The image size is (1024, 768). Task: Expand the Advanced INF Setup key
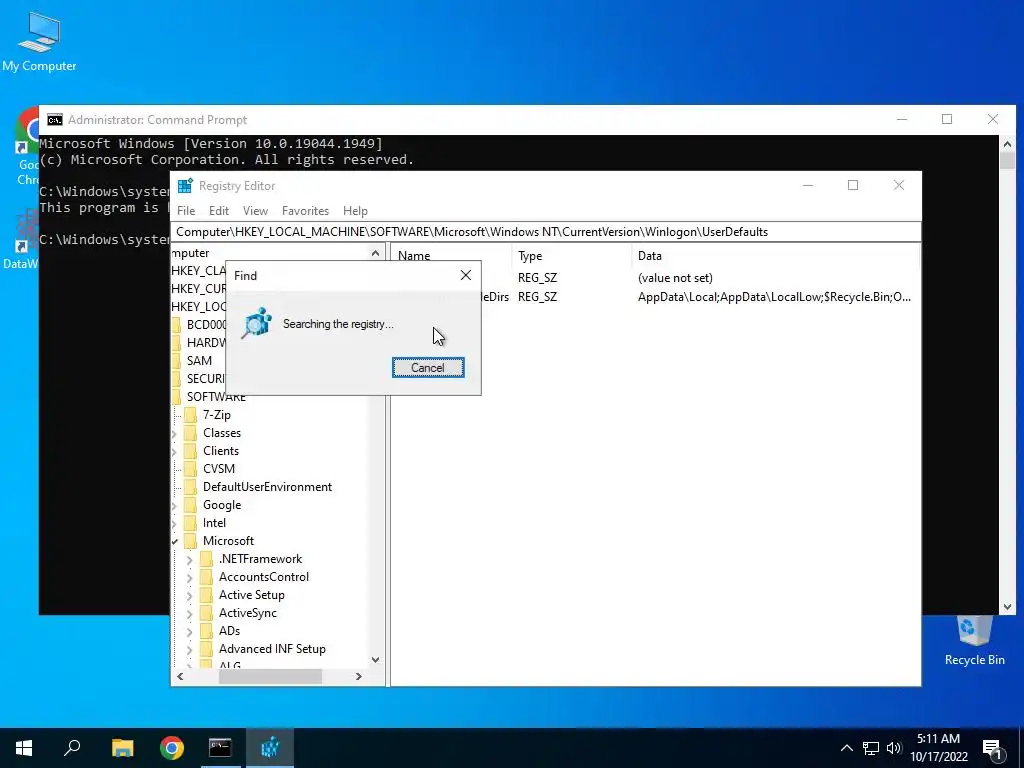[189, 649]
